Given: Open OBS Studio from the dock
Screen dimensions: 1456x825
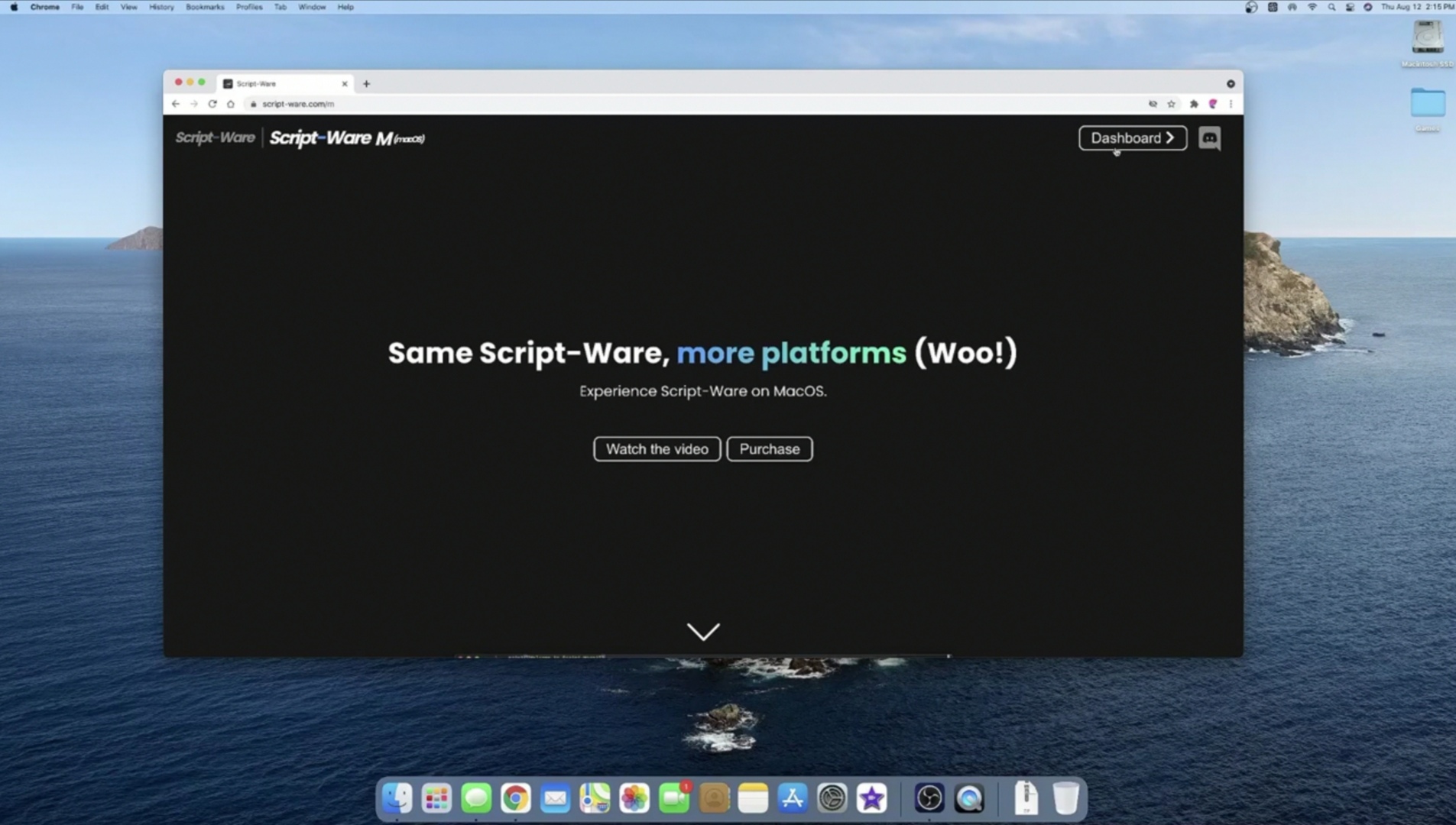Looking at the screenshot, I should pyautogui.click(x=929, y=798).
